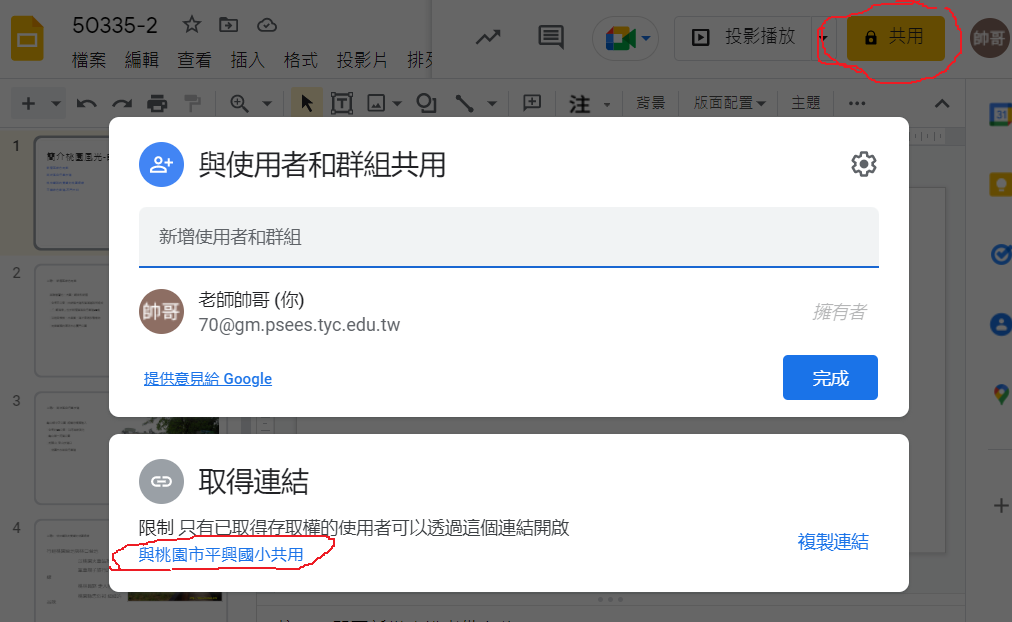Click the undo arrow icon
1012x622 pixels.
[86, 103]
